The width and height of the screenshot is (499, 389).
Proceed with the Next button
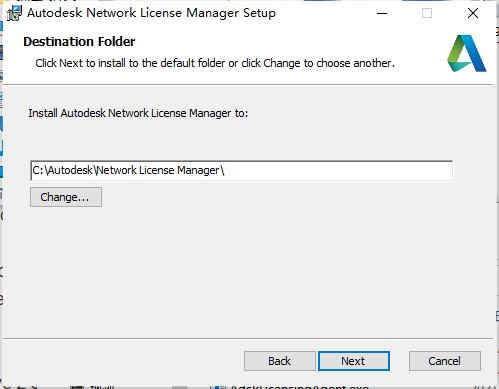pos(354,361)
